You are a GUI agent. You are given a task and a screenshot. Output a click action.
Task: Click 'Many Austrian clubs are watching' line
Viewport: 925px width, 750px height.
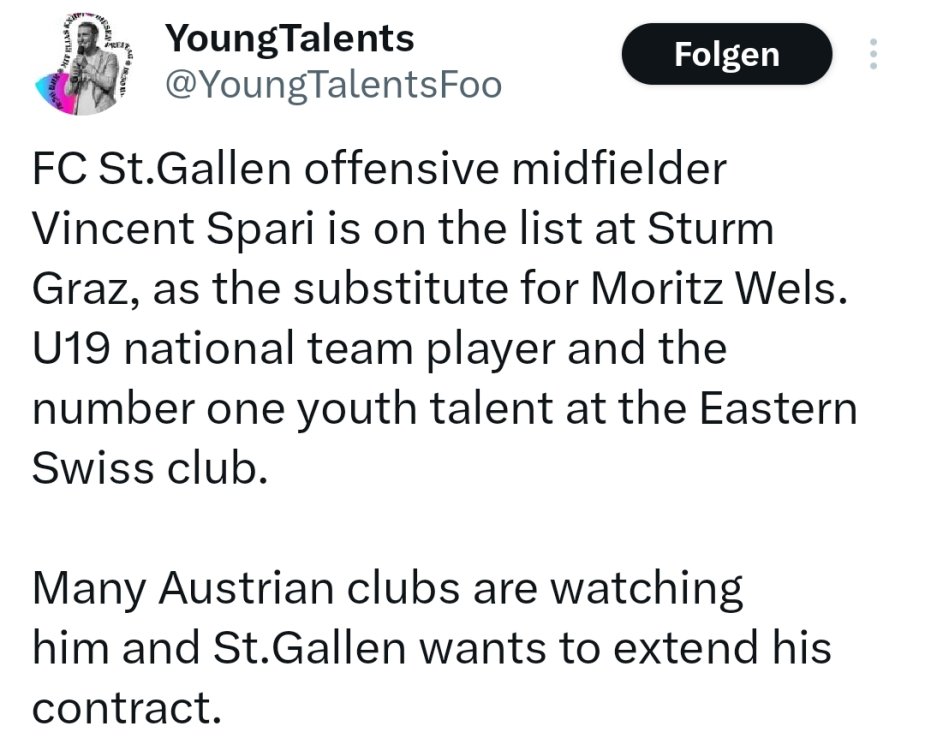(x=387, y=589)
